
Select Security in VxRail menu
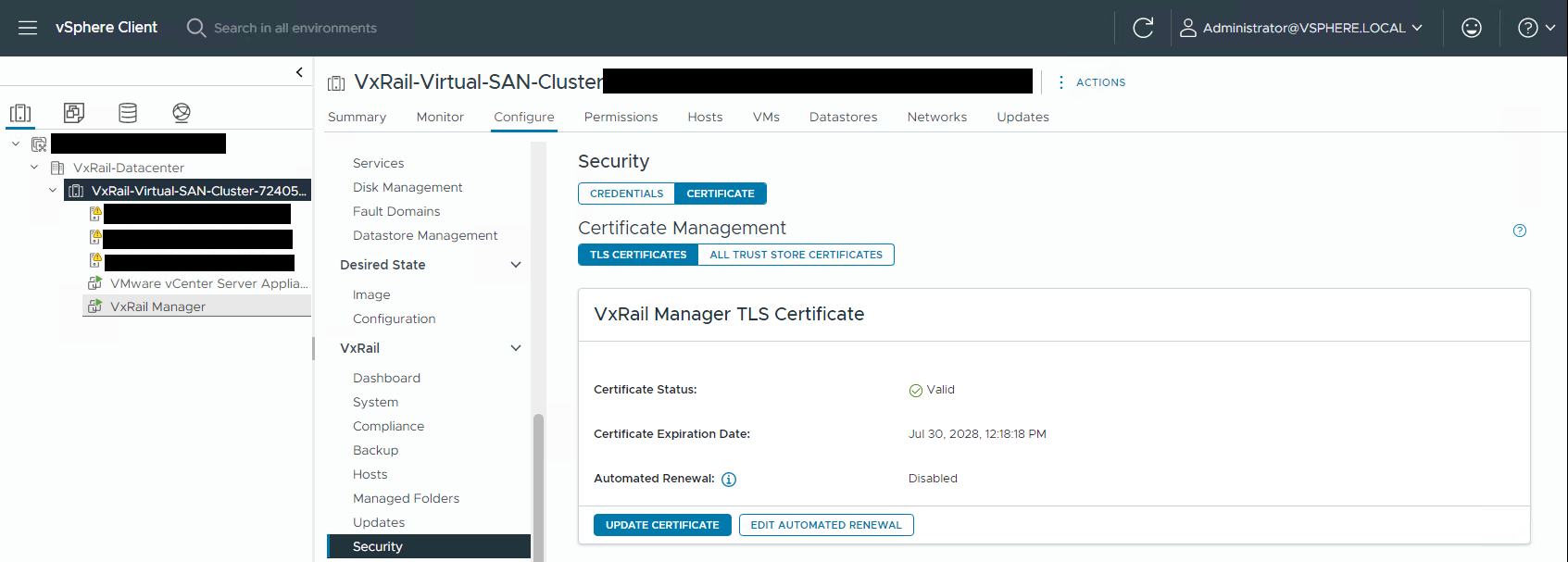point(429,546)
